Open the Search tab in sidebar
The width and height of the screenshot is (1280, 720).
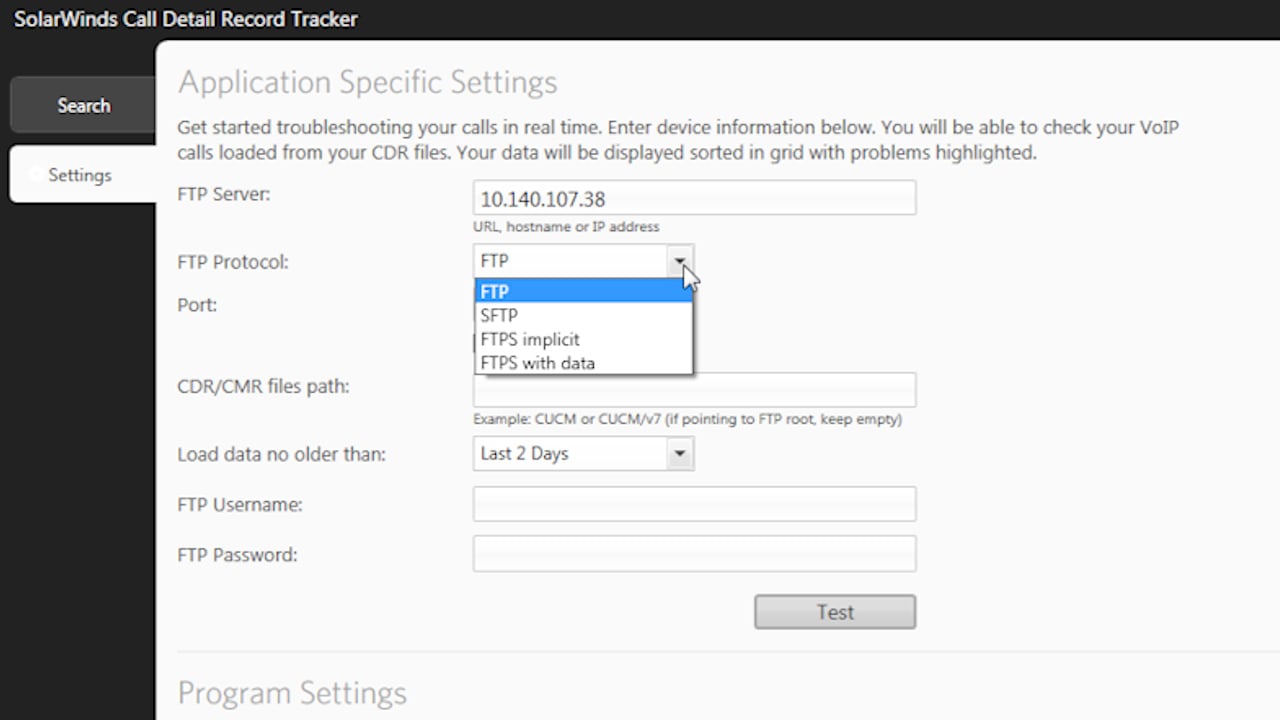click(83, 105)
